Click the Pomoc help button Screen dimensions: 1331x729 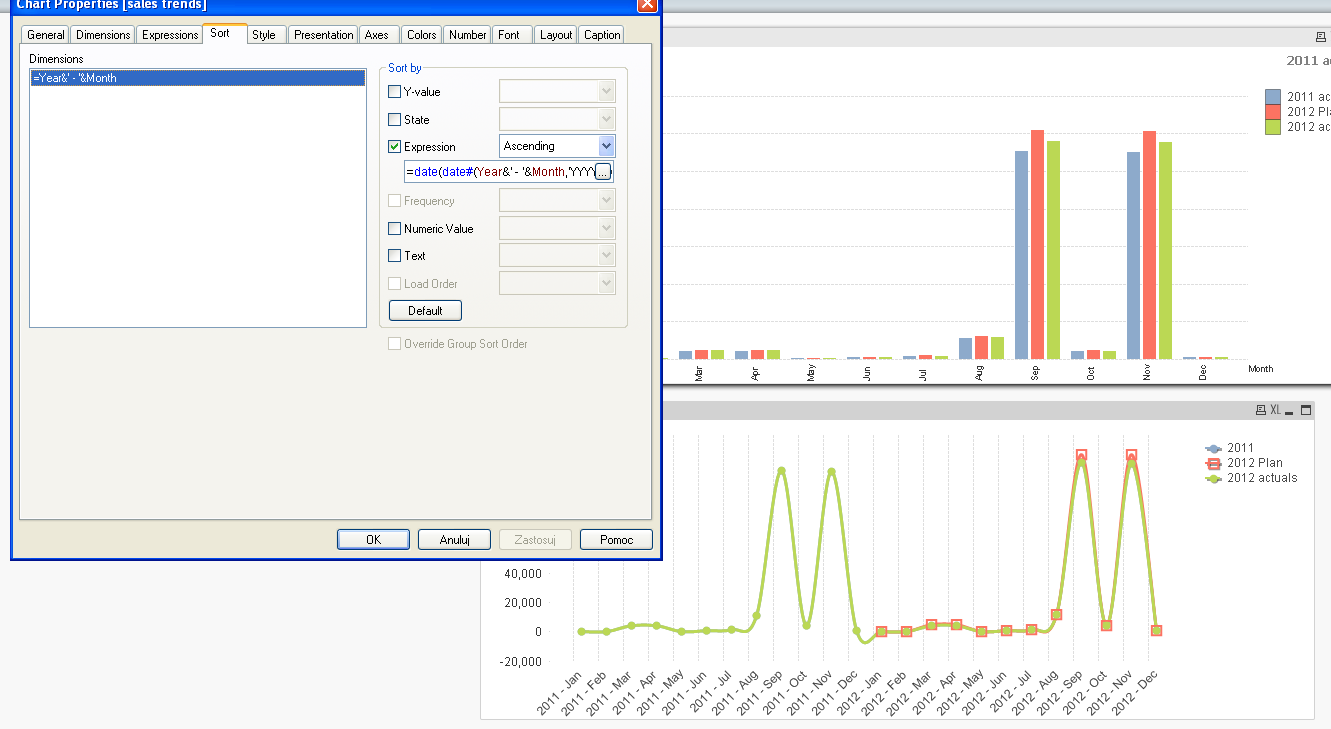(x=616, y=540)
